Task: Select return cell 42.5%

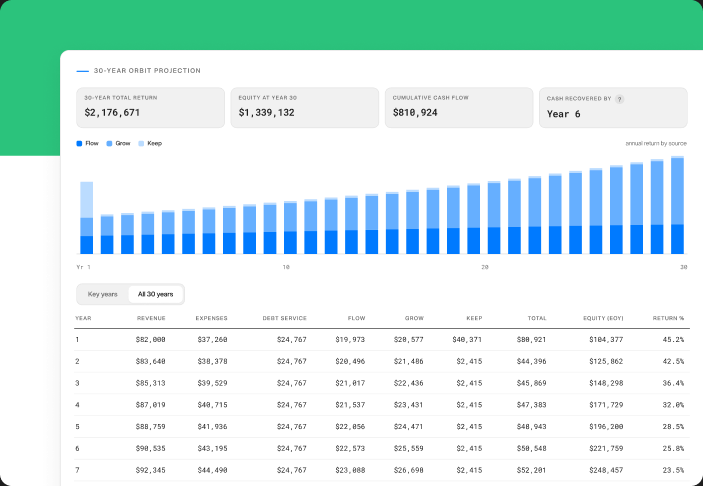Action: point(673,361)
